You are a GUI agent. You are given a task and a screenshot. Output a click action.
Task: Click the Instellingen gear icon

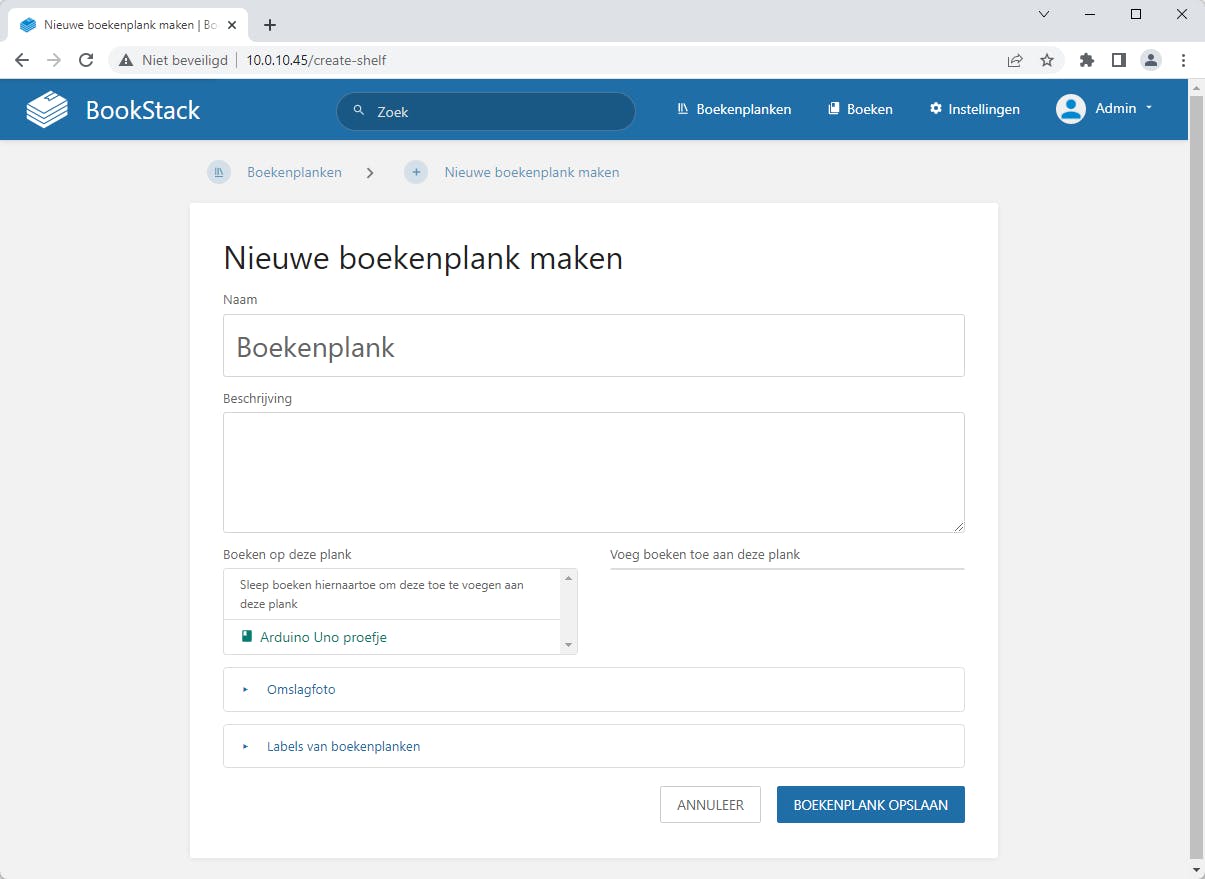pos(936,109)
